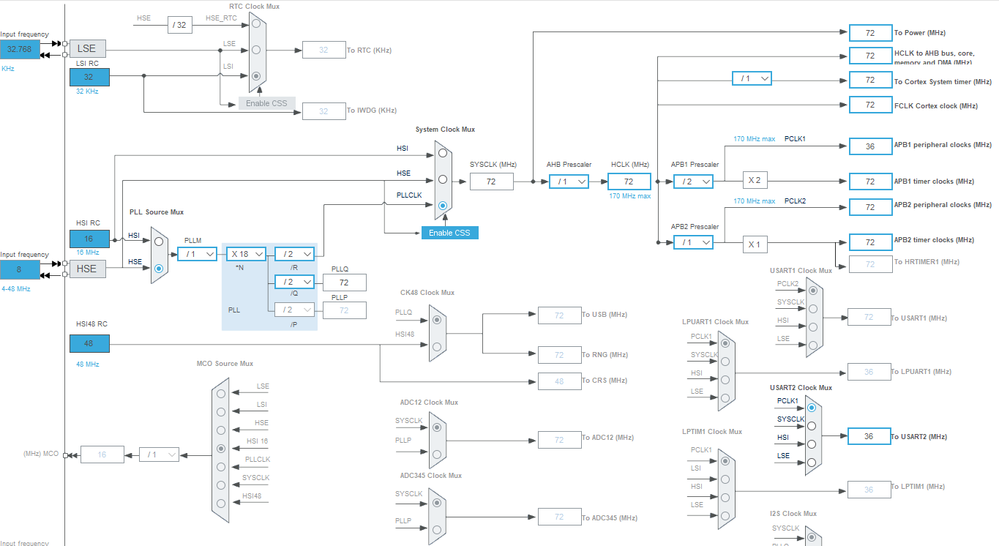Screen dimensions: 999x546
Task: Click the LSE oscillator block
Action: tap(87, 48)
